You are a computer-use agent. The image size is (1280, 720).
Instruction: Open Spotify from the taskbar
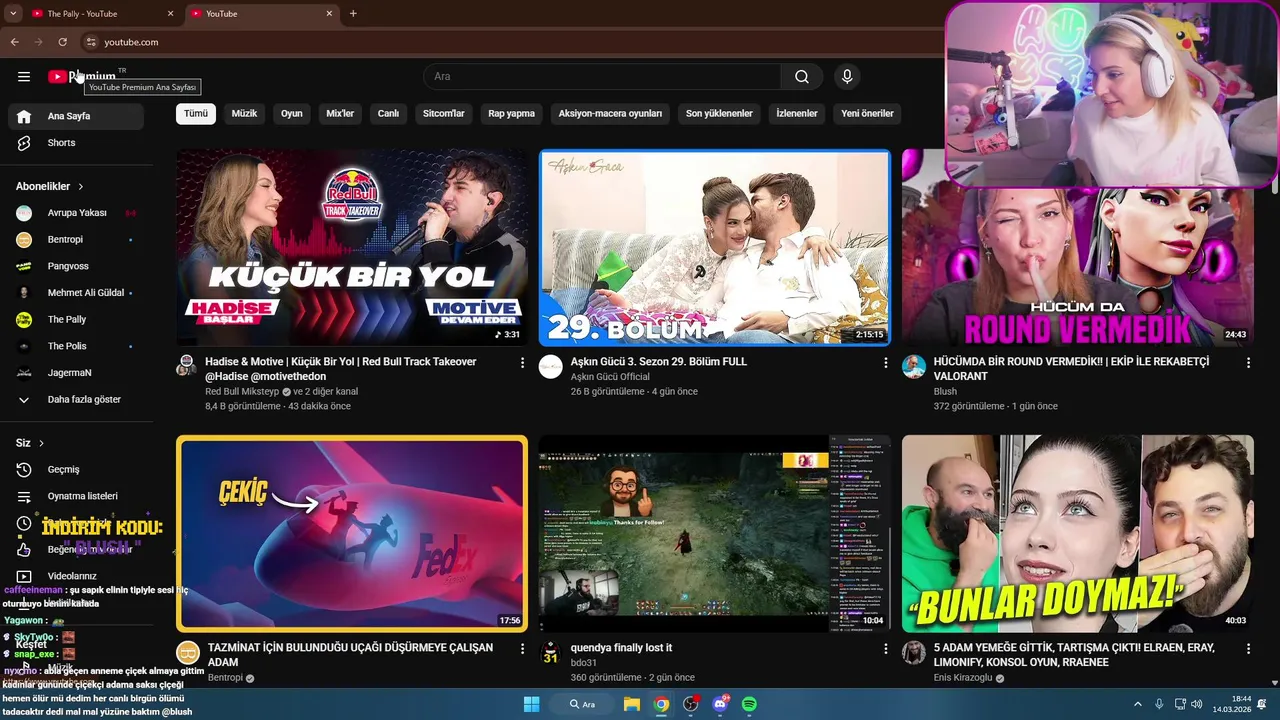coord(749,704)
